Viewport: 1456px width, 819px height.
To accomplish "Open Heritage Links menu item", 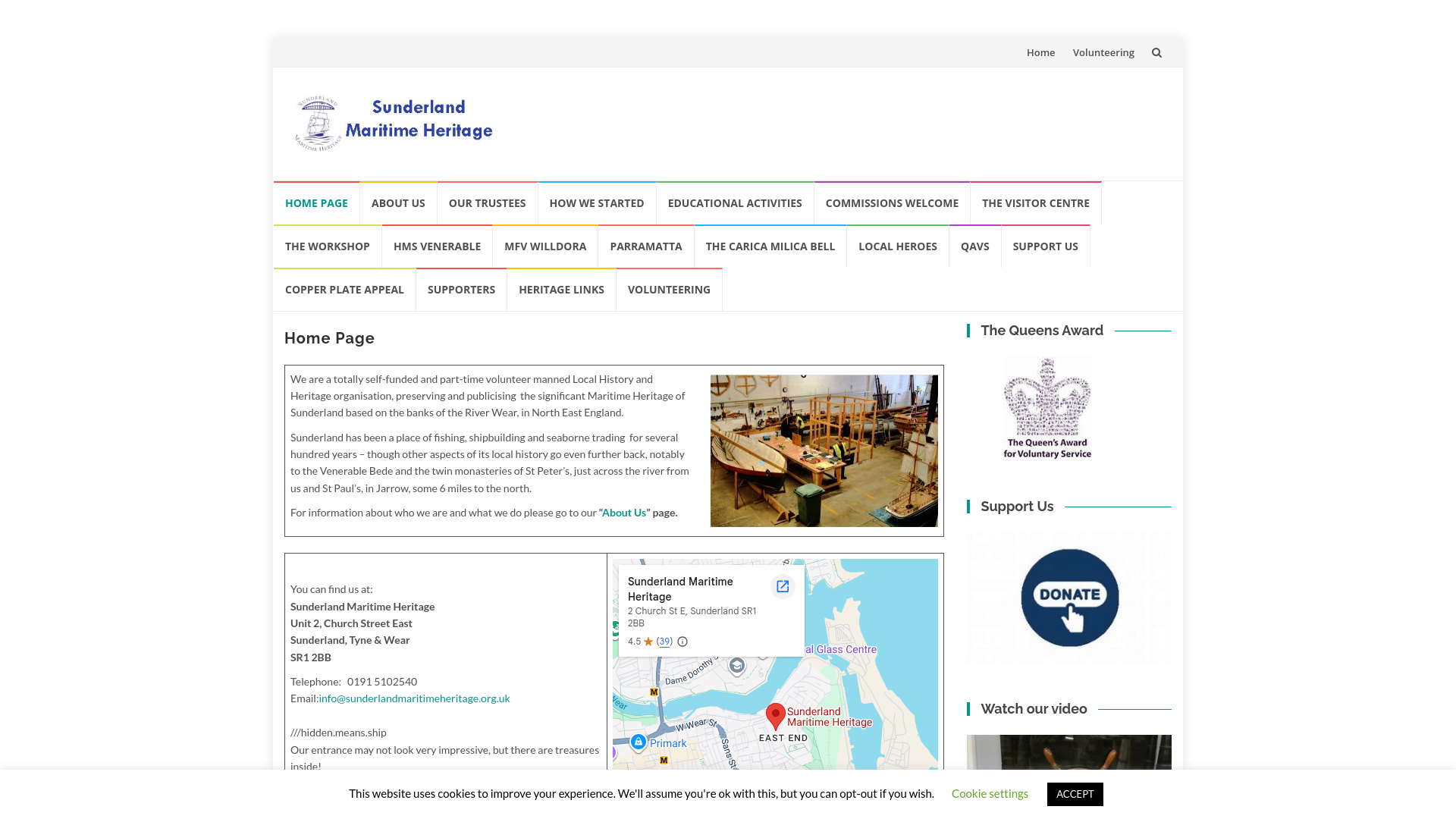I will pos(561,290).
